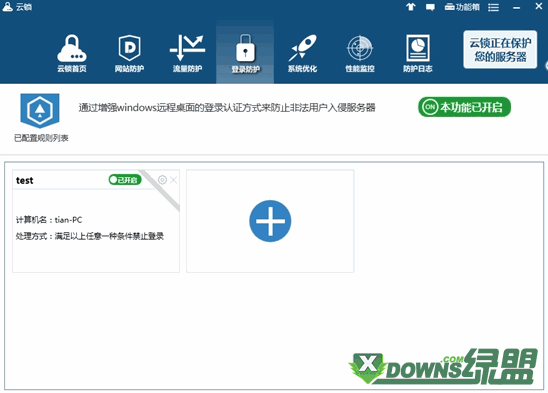Open the 性能监控 performance monitor section

(360, 53)
